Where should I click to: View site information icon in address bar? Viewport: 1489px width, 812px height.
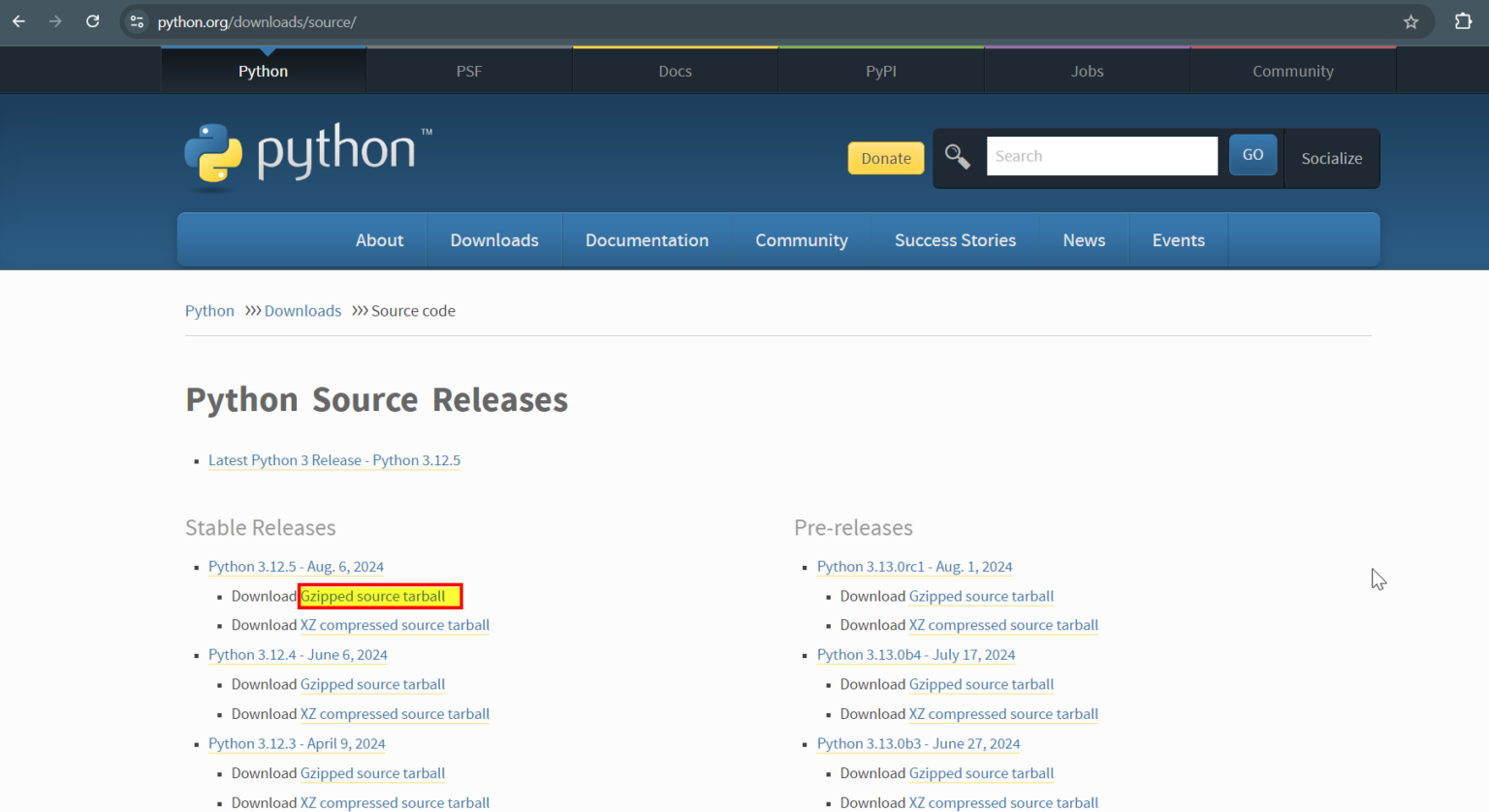click(x=137, y=21)
